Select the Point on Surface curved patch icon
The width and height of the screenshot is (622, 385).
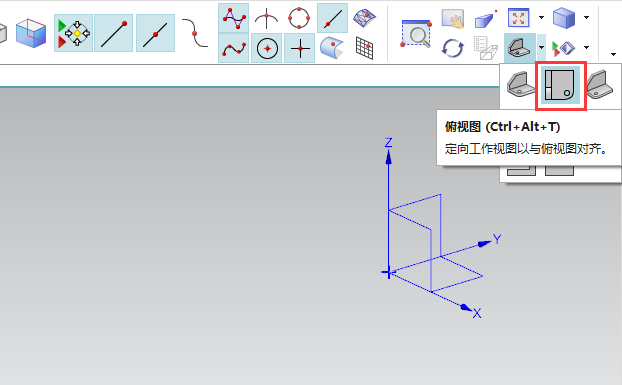coord(332,48)
